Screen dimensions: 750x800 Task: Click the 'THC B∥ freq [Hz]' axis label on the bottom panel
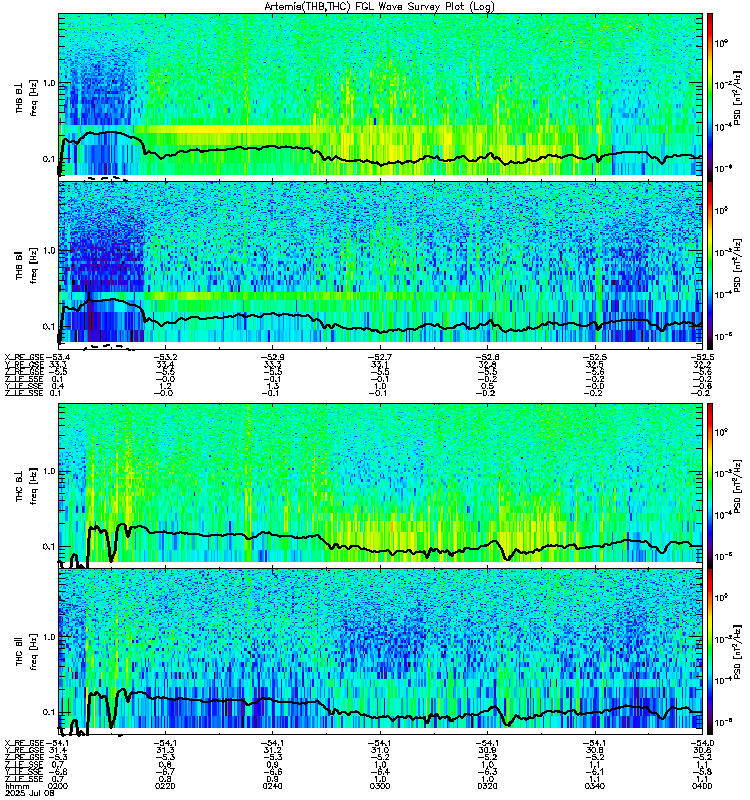tap(27, 652)
